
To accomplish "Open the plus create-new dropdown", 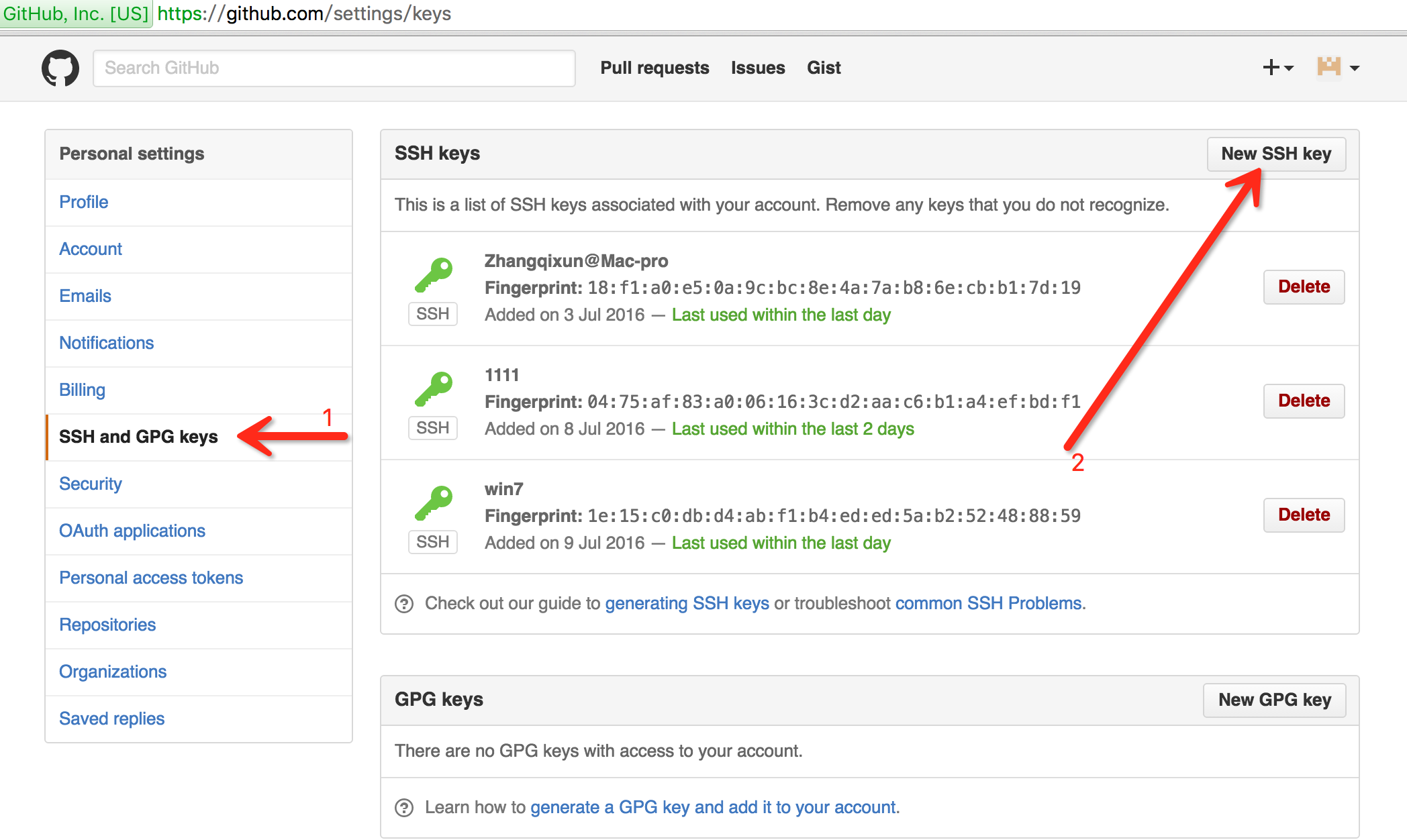I will coord(1277,68).
